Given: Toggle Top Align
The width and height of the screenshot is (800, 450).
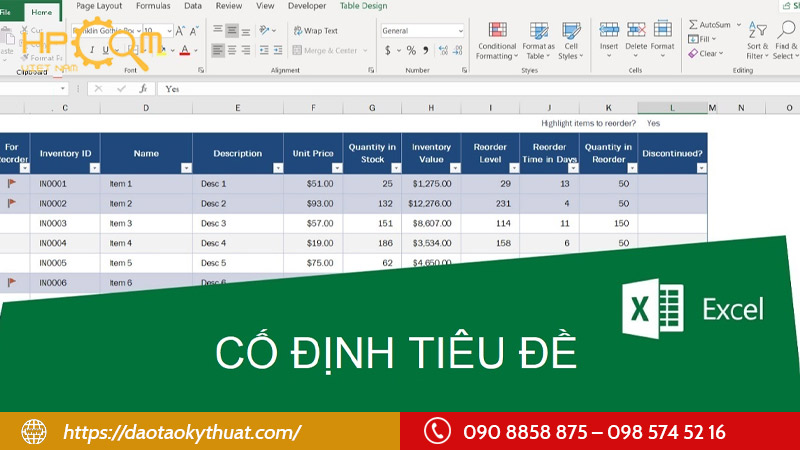Looking at the screenshot, I should click(218, 31).
